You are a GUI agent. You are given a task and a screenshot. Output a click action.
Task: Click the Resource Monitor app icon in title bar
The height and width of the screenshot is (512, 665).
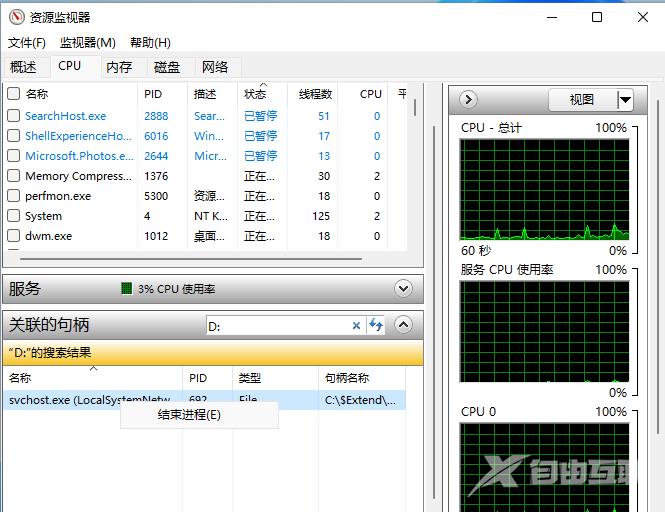pyautogui.click(x=17, y=17)
